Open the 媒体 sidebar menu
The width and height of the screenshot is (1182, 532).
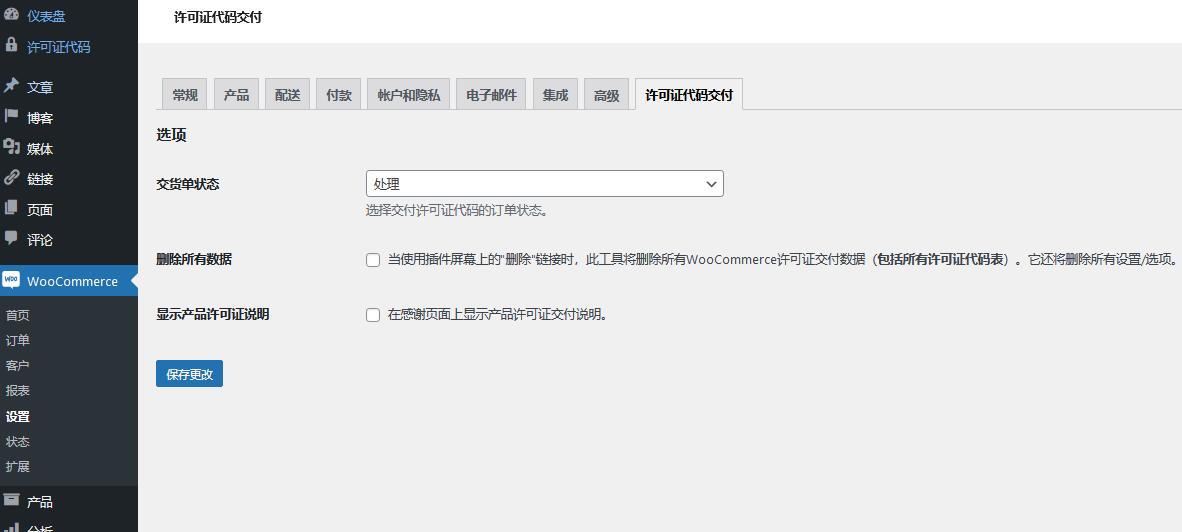point(40,149)
